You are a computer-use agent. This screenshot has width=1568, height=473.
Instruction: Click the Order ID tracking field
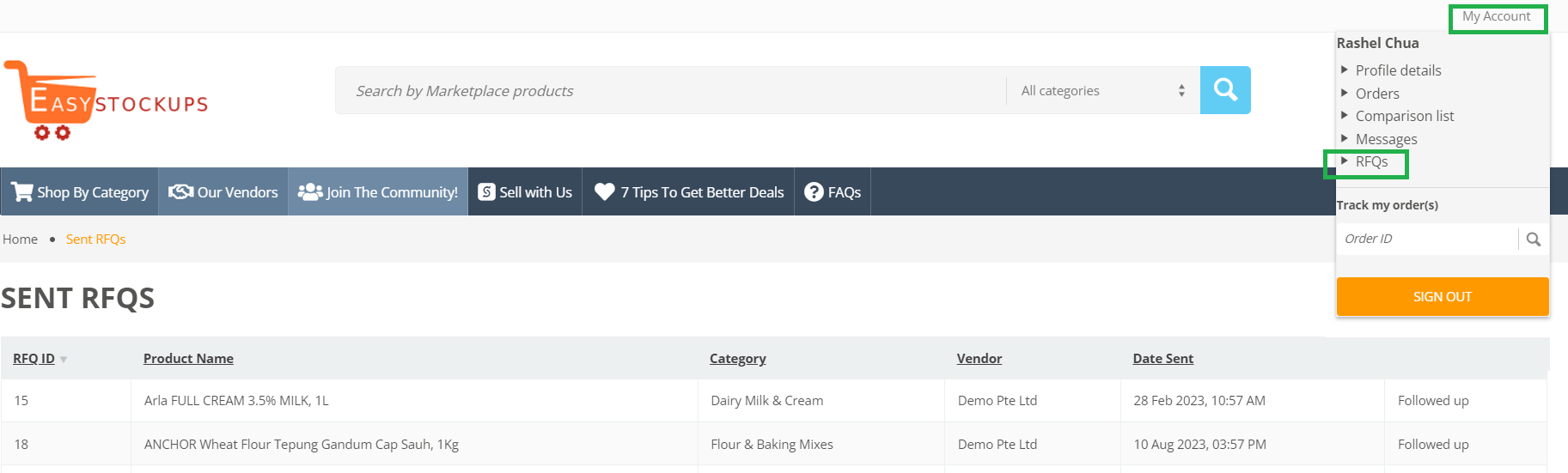pyautogui.click(x=1426, y=240)
